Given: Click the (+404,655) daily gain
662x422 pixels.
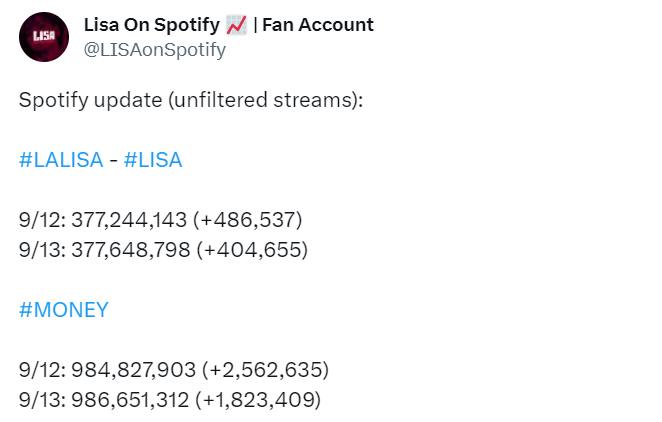Looking at the screenshot, I should click(x=252, y=250).
